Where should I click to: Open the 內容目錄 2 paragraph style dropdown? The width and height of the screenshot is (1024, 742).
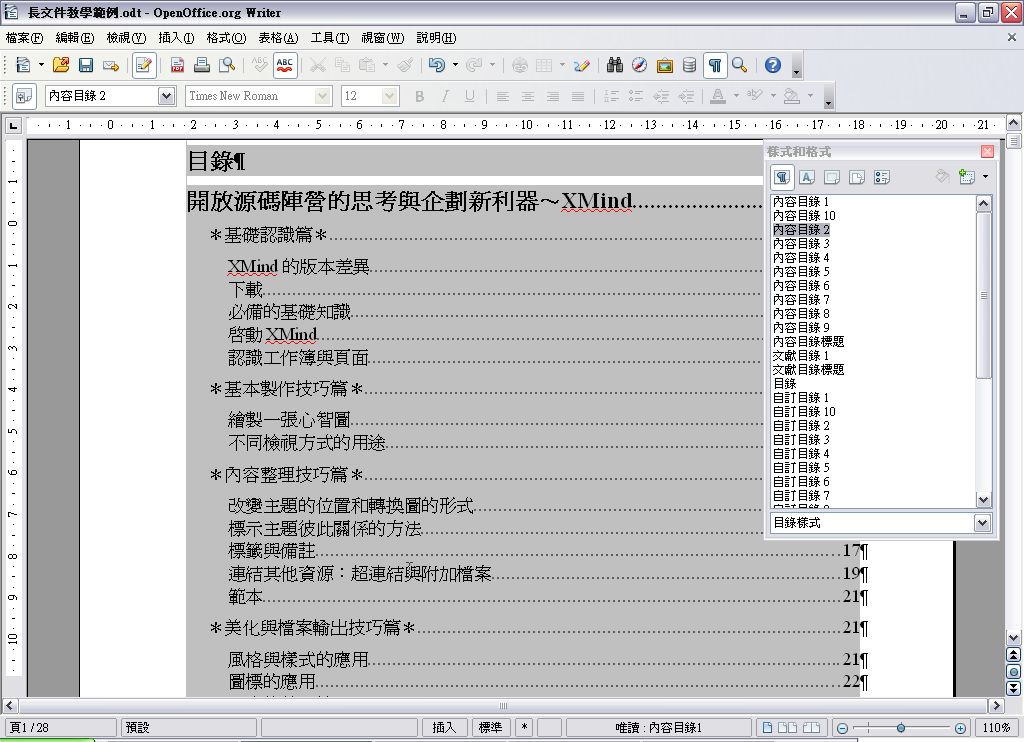[x=167, y=96]
